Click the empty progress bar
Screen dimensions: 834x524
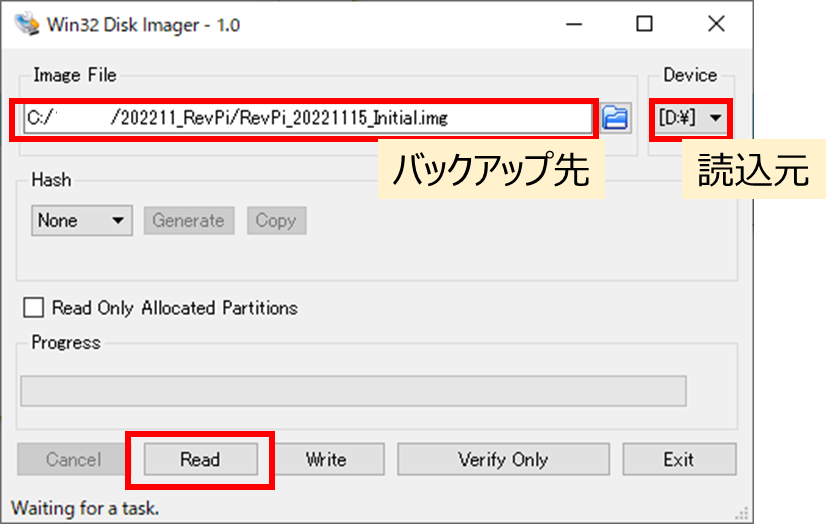point(353,391)
